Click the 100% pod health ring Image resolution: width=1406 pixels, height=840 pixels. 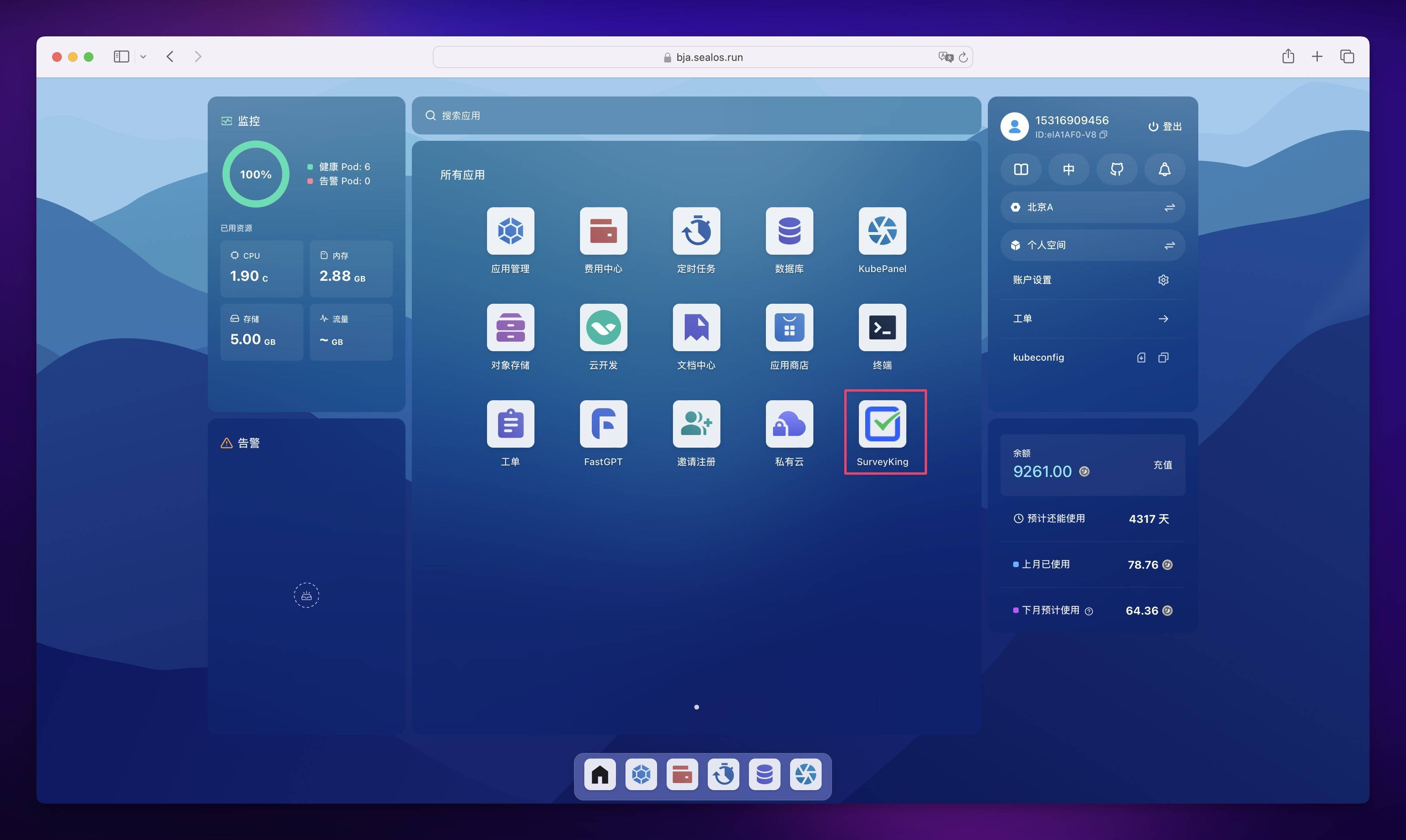pyautogui.click(x=256, y=174)
